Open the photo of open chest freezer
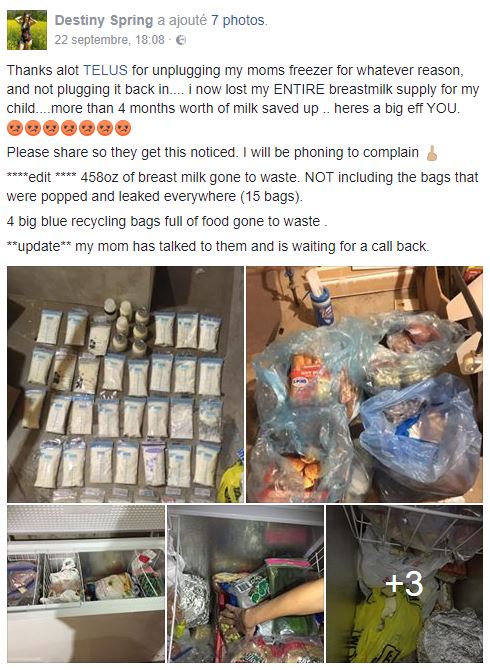Viewport: 490px width, 670px height. click(86, 584)
